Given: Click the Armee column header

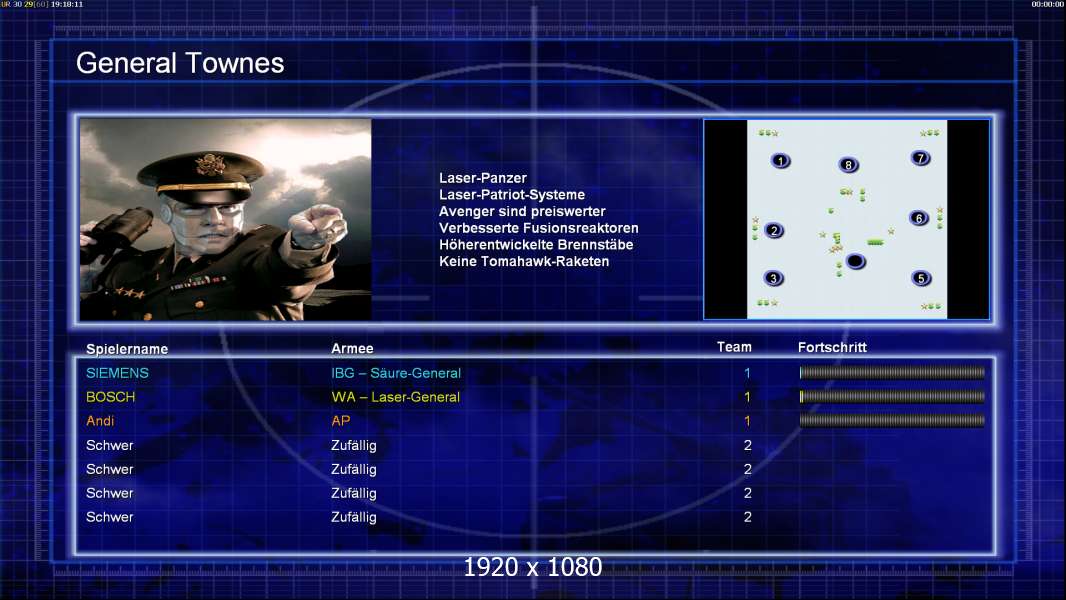Looking at the screenshot, I should pos(352,348).
